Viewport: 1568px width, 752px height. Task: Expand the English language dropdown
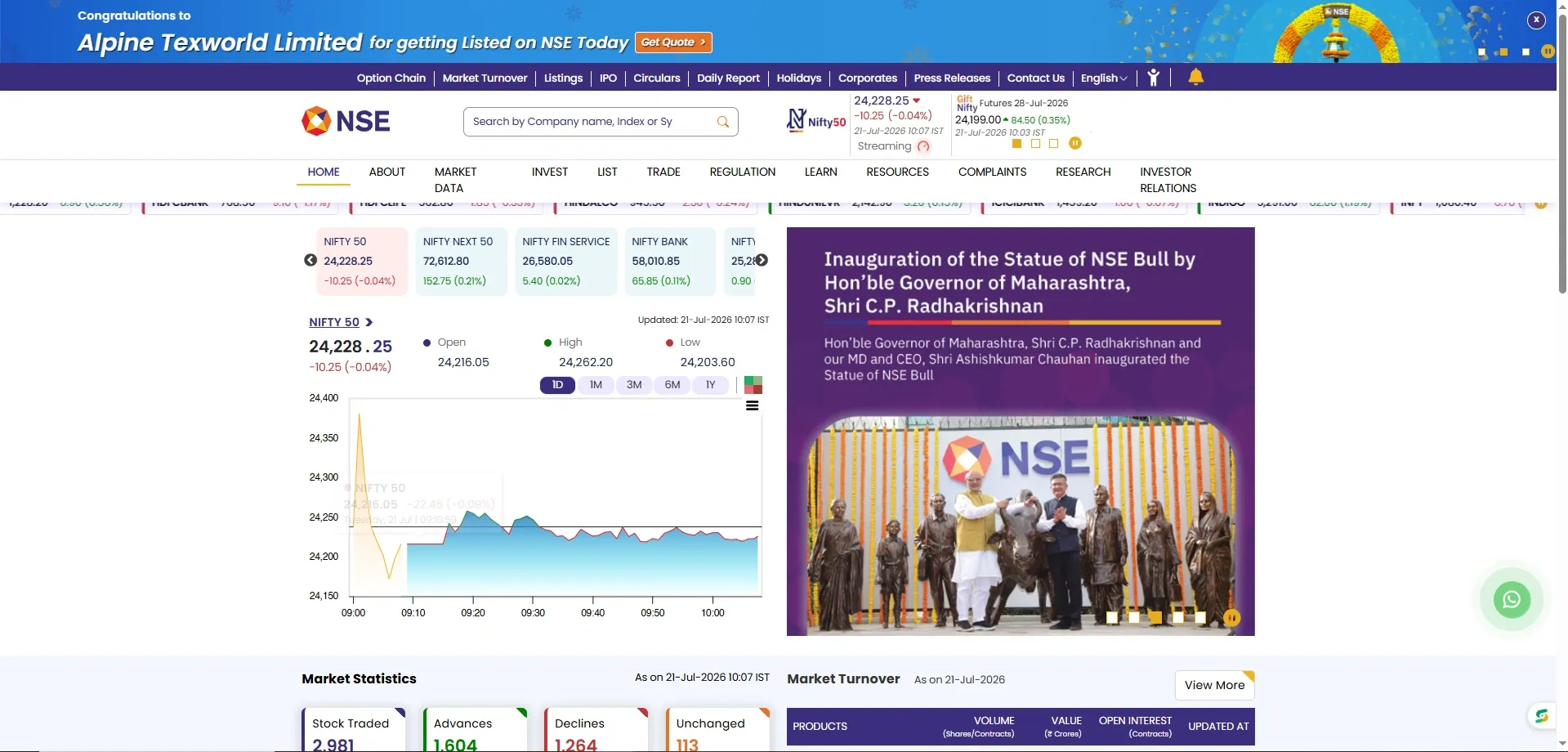1104,78
